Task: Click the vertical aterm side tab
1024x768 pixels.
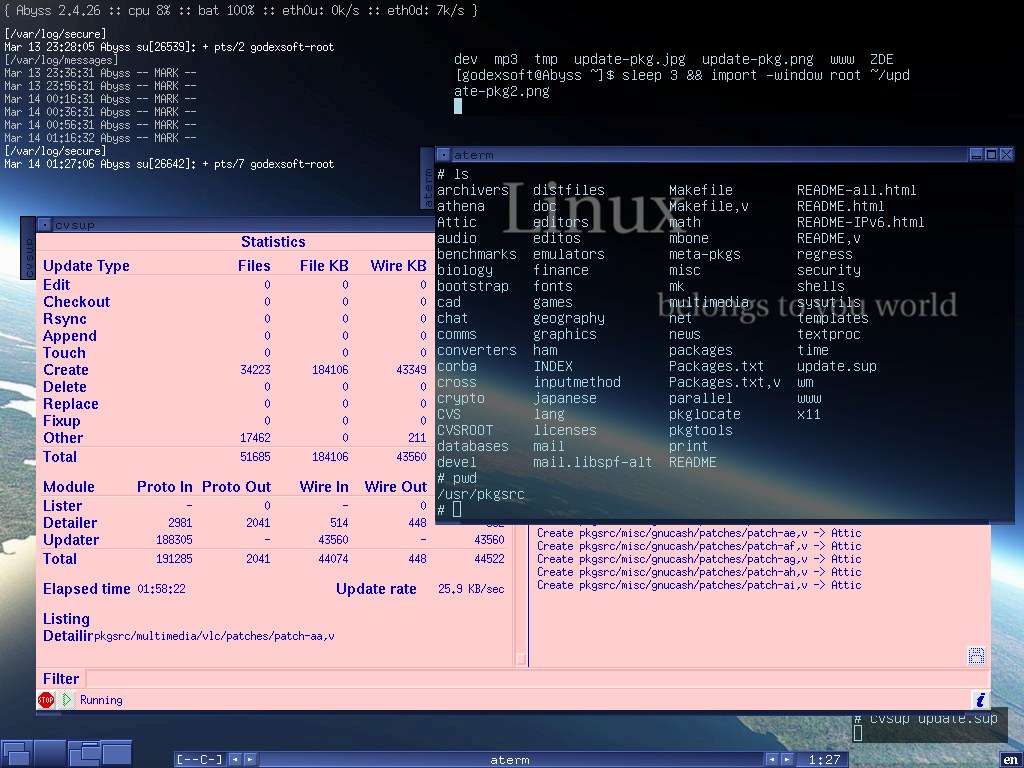Action: coord(428,179)
